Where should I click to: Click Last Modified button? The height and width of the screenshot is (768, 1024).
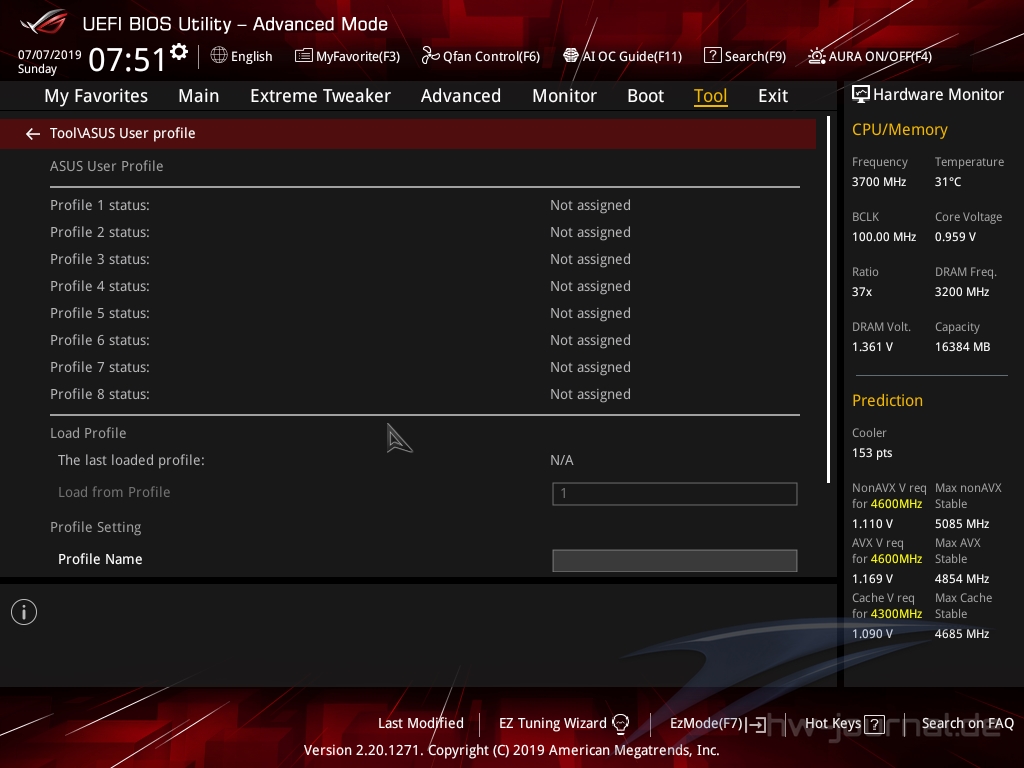click(x=421, y=724)
